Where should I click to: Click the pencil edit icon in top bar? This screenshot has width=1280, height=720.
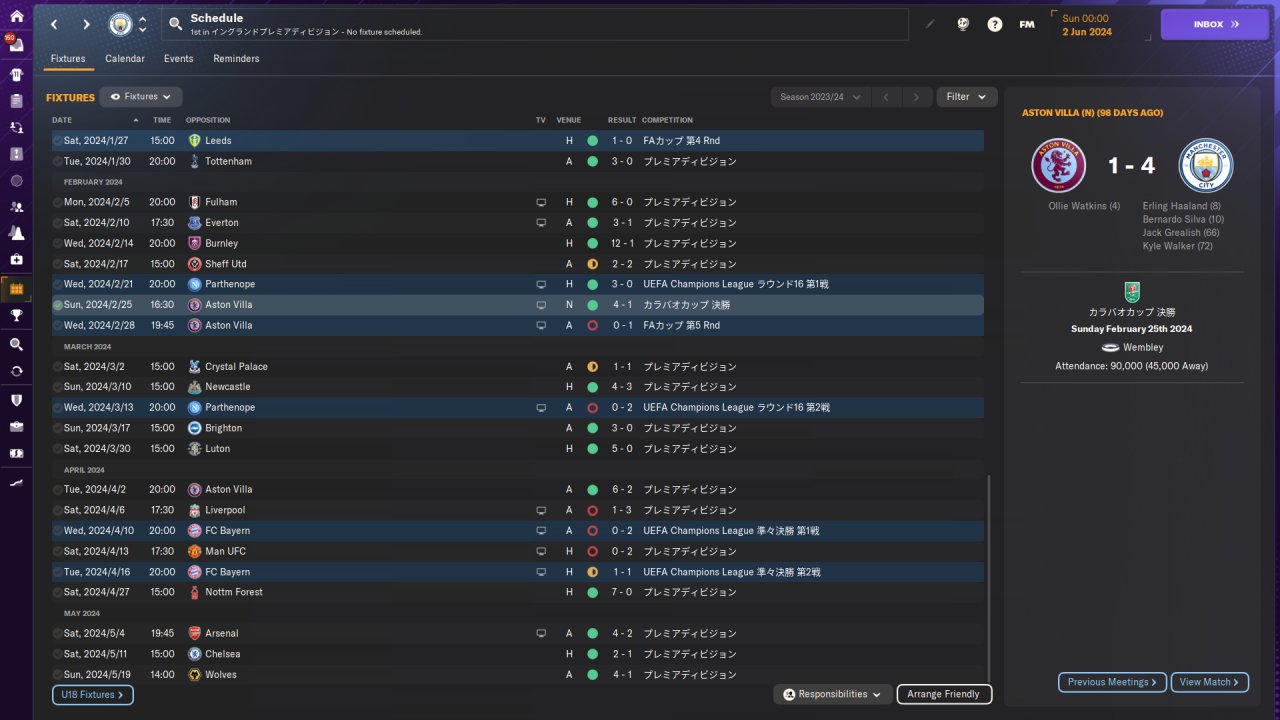pos(930,24)
